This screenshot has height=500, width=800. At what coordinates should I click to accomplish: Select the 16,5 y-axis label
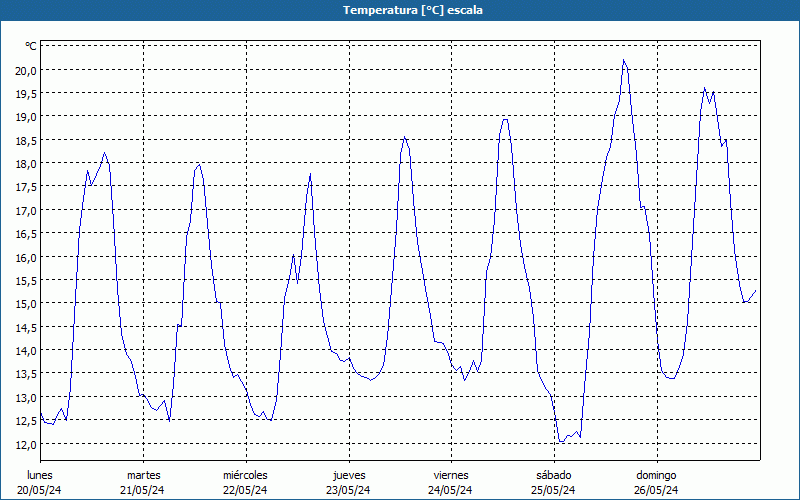26,234
